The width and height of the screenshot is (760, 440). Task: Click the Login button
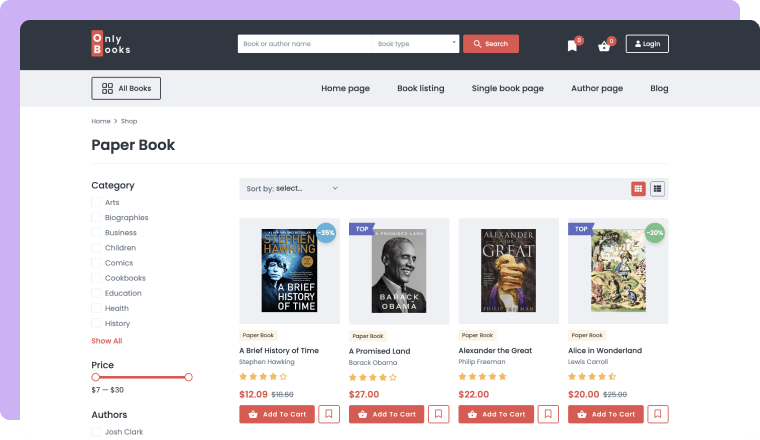[x=647, y=44]
